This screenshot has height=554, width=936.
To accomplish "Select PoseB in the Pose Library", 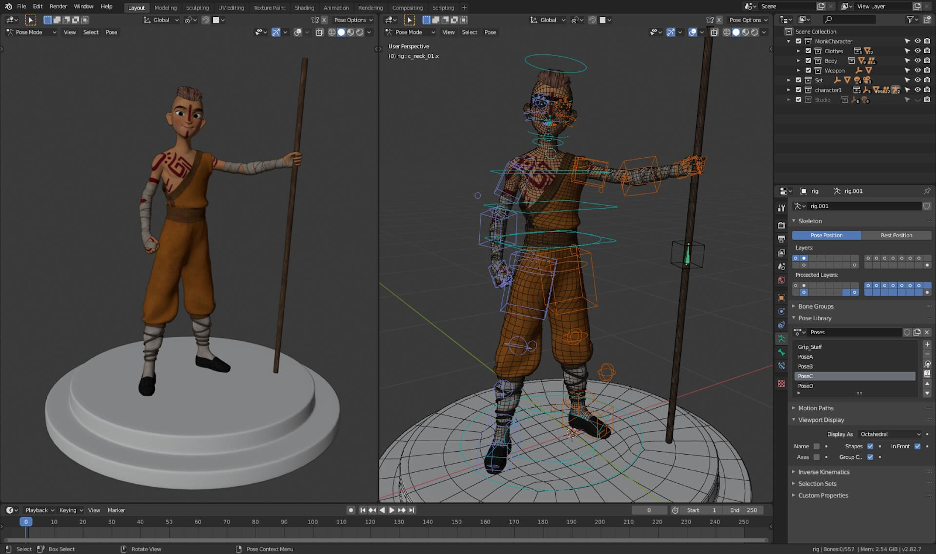I will (x=806, y=366).
